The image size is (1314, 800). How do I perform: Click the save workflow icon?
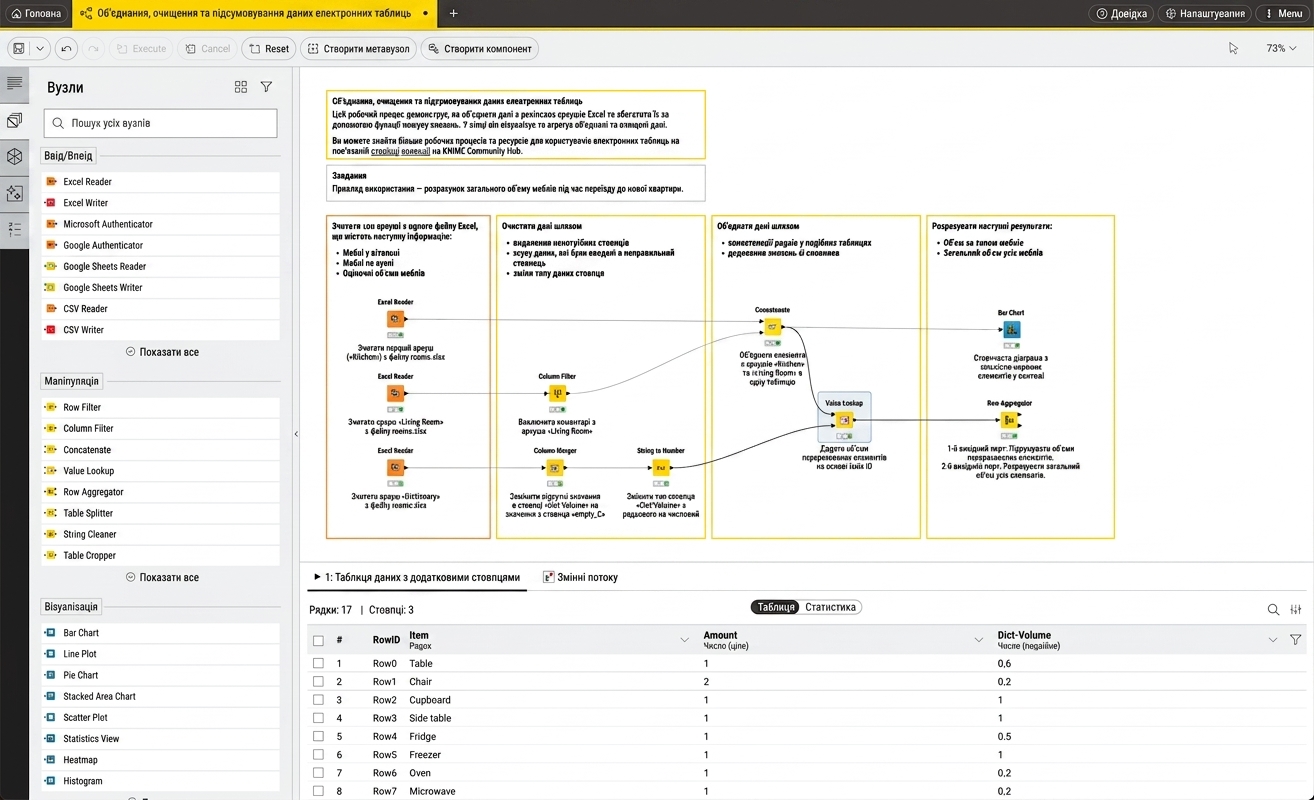point(19,48)
